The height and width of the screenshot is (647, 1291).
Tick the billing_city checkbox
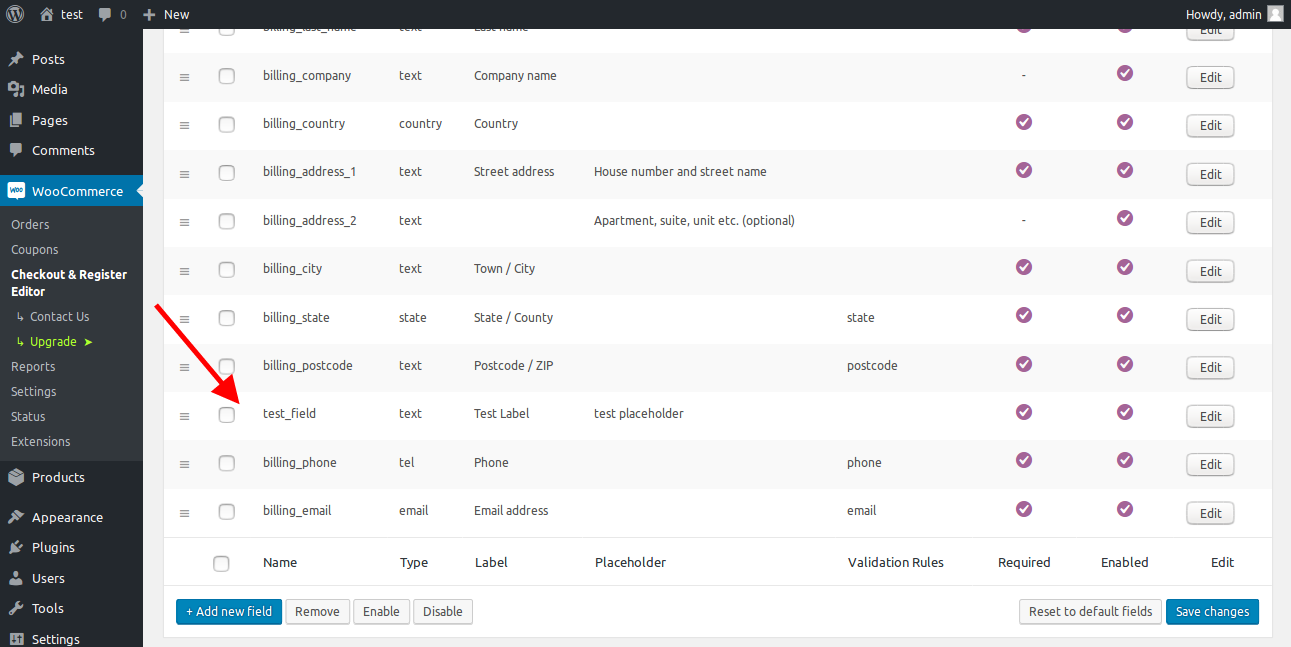227,270
